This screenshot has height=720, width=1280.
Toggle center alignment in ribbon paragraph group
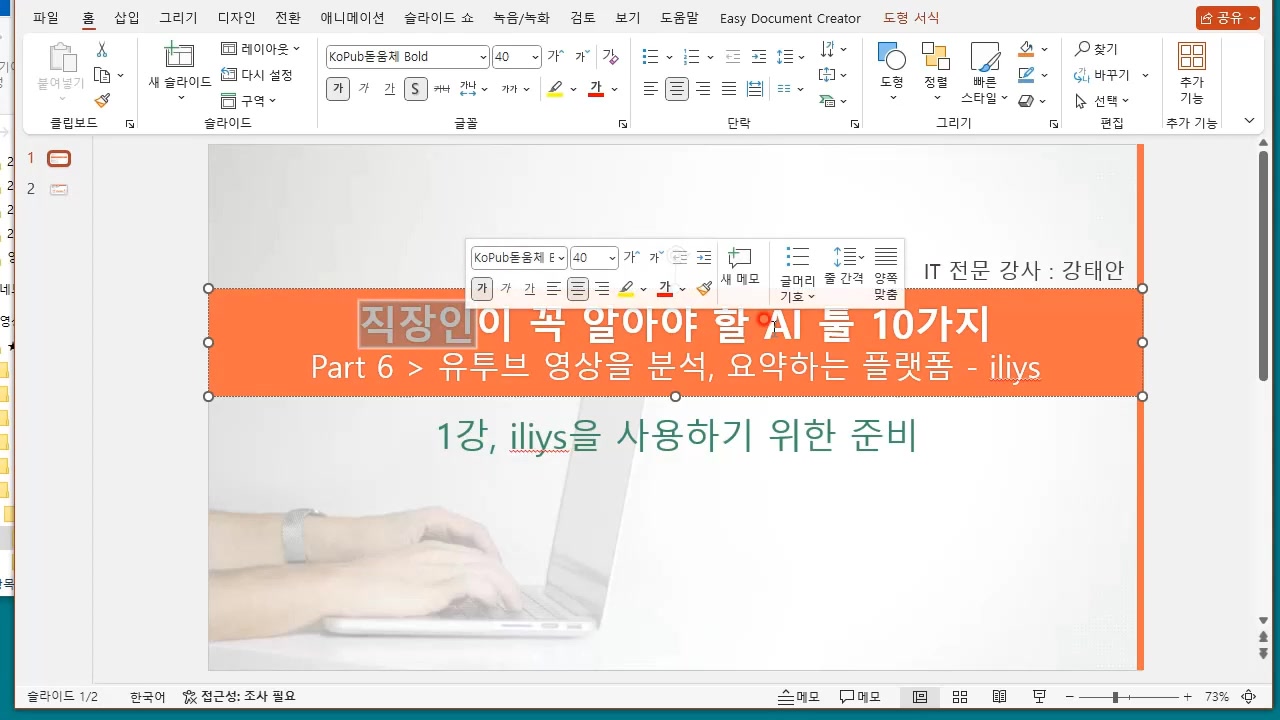tap(677, 89)
